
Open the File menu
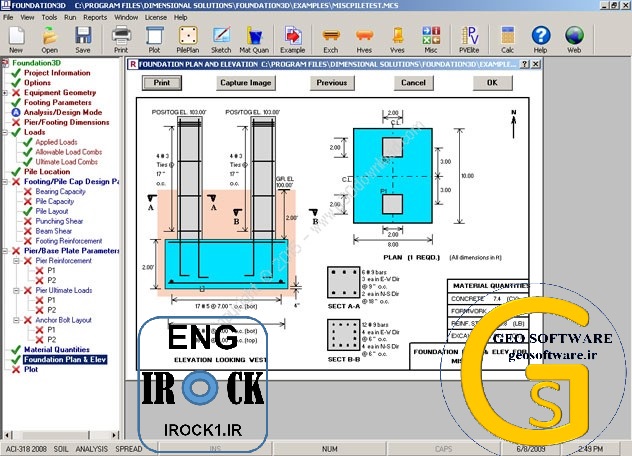click(8, 17)
